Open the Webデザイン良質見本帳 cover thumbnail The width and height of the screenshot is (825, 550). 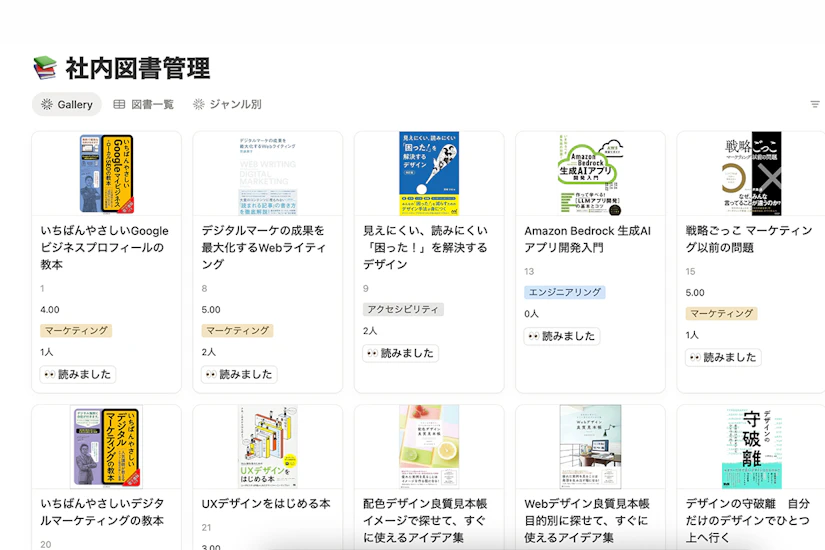point(590,446)
